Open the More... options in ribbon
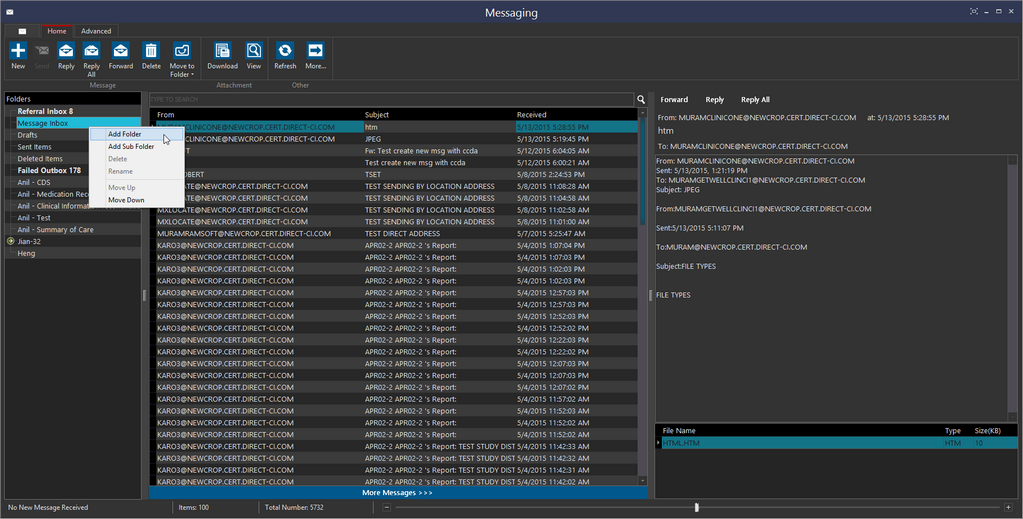This screenshot has height=519, width=1023. click(315, 51)
